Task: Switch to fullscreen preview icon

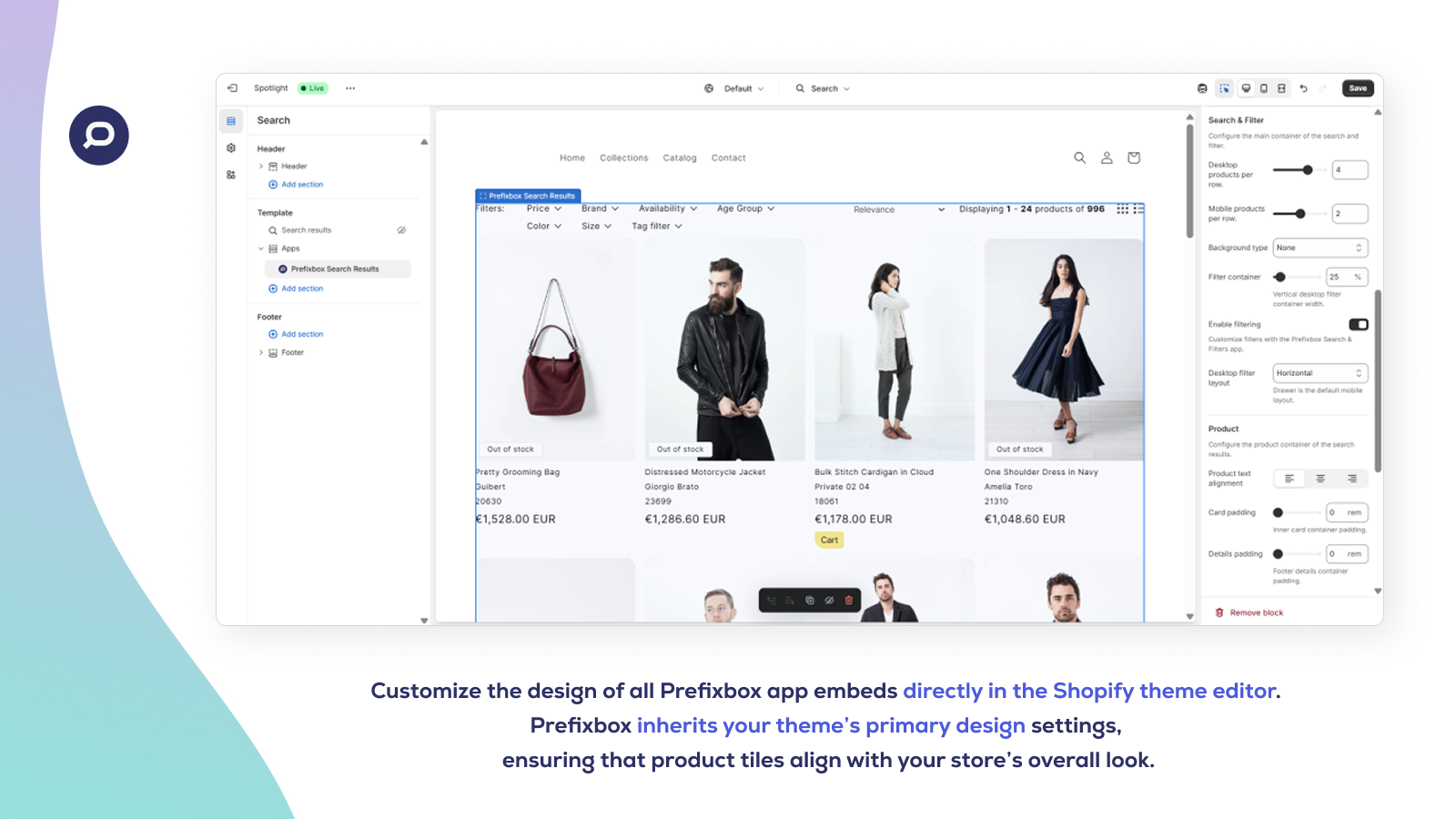Action: tap(1281, 88)
